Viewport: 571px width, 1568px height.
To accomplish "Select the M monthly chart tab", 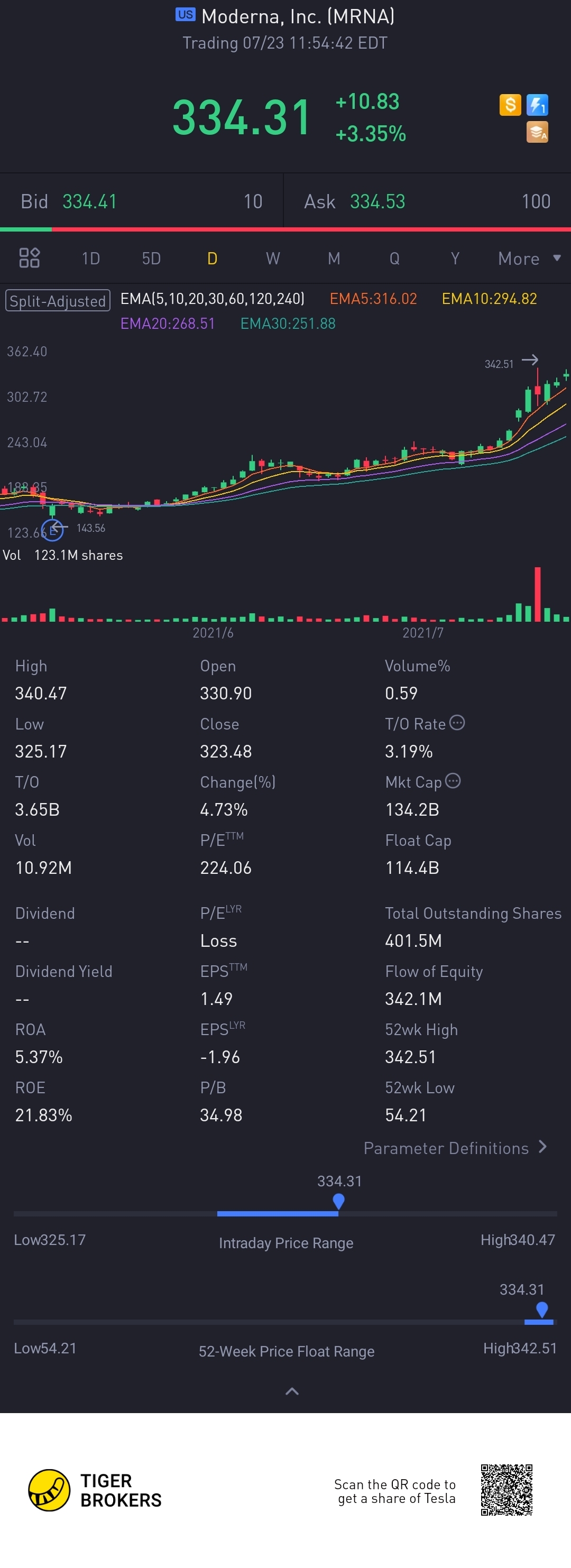I will [334, 259].
